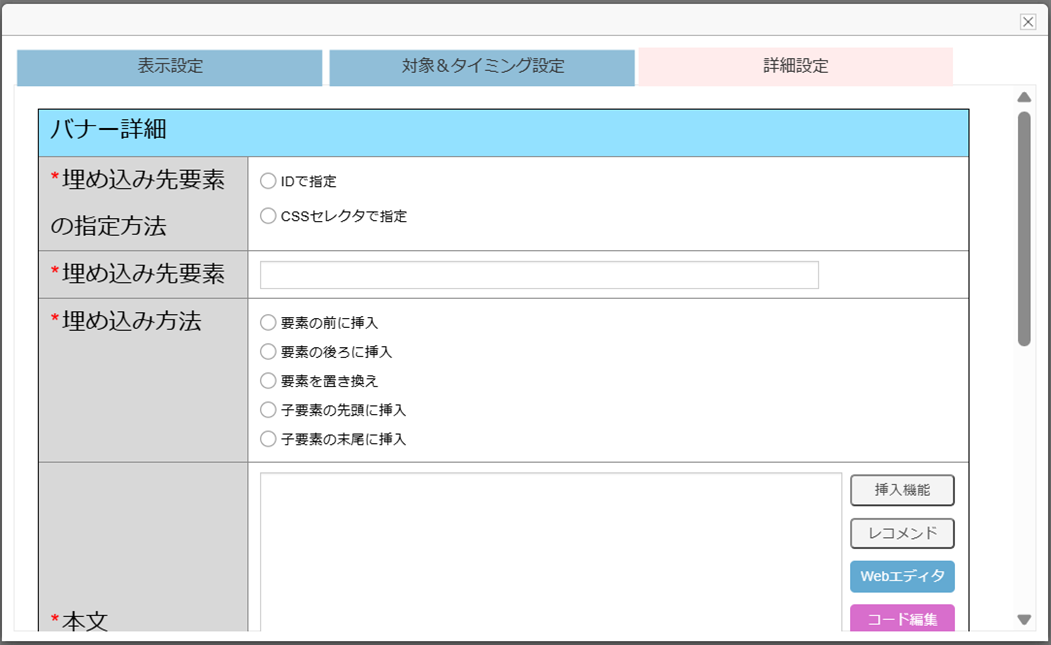The image size is (1051, 645).
Task: Click the scrollbar up arrow
Action: coord(1024,98)
